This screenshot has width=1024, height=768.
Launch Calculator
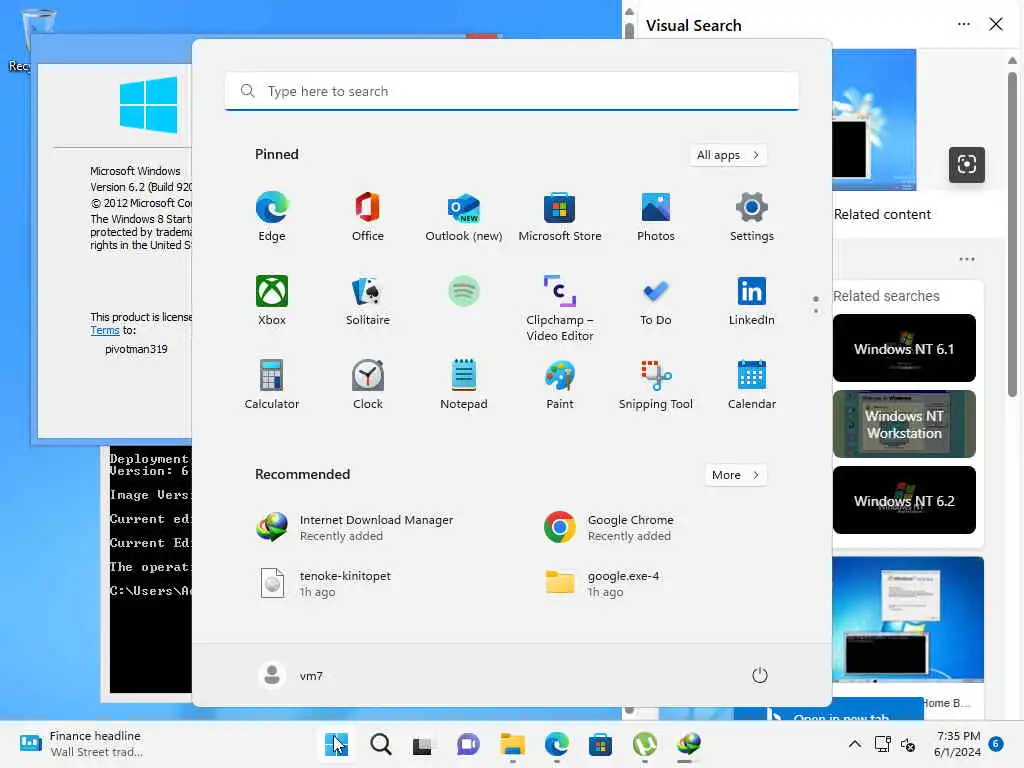point(272,385)
